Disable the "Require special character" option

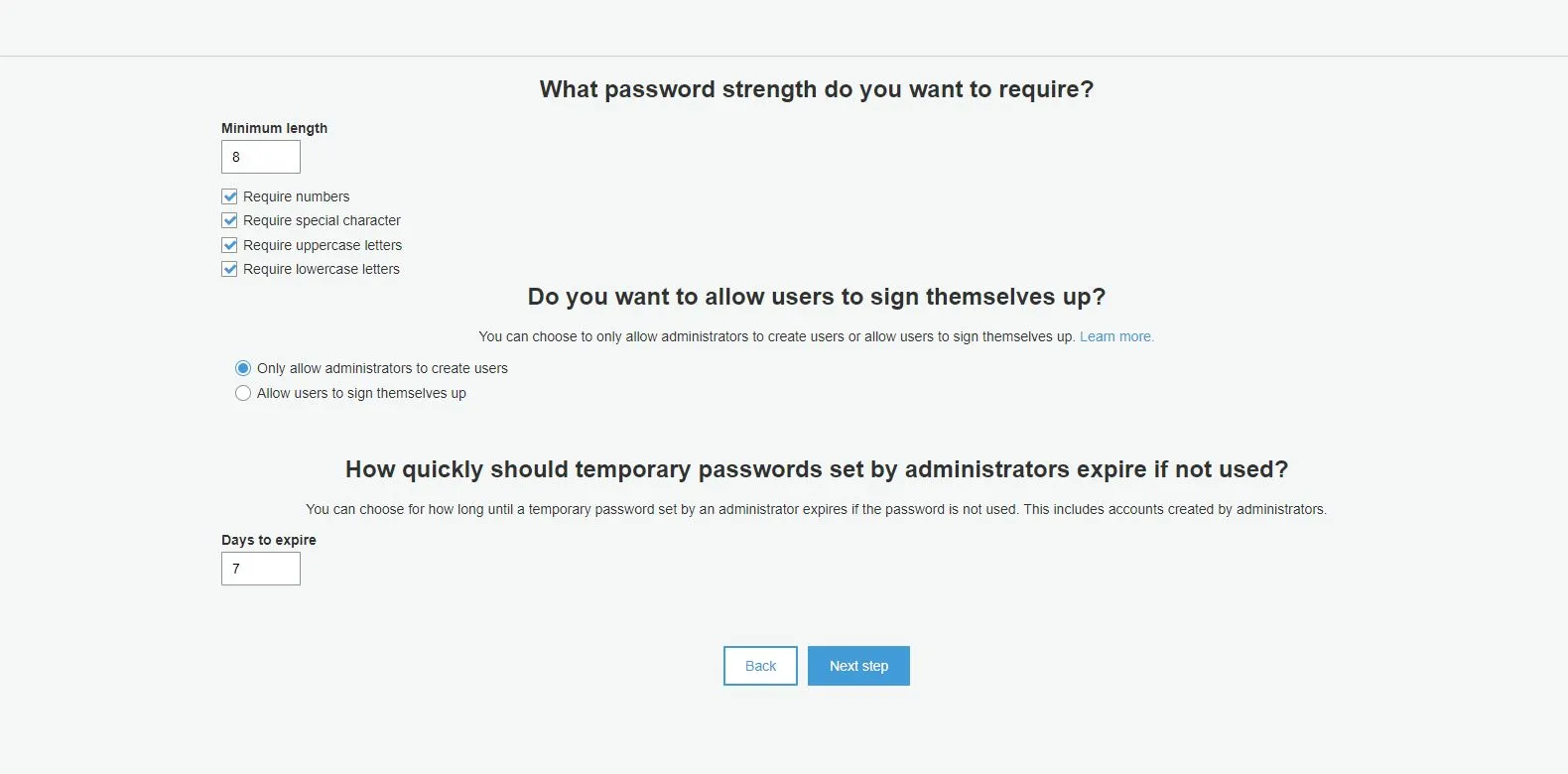point(229,220)
